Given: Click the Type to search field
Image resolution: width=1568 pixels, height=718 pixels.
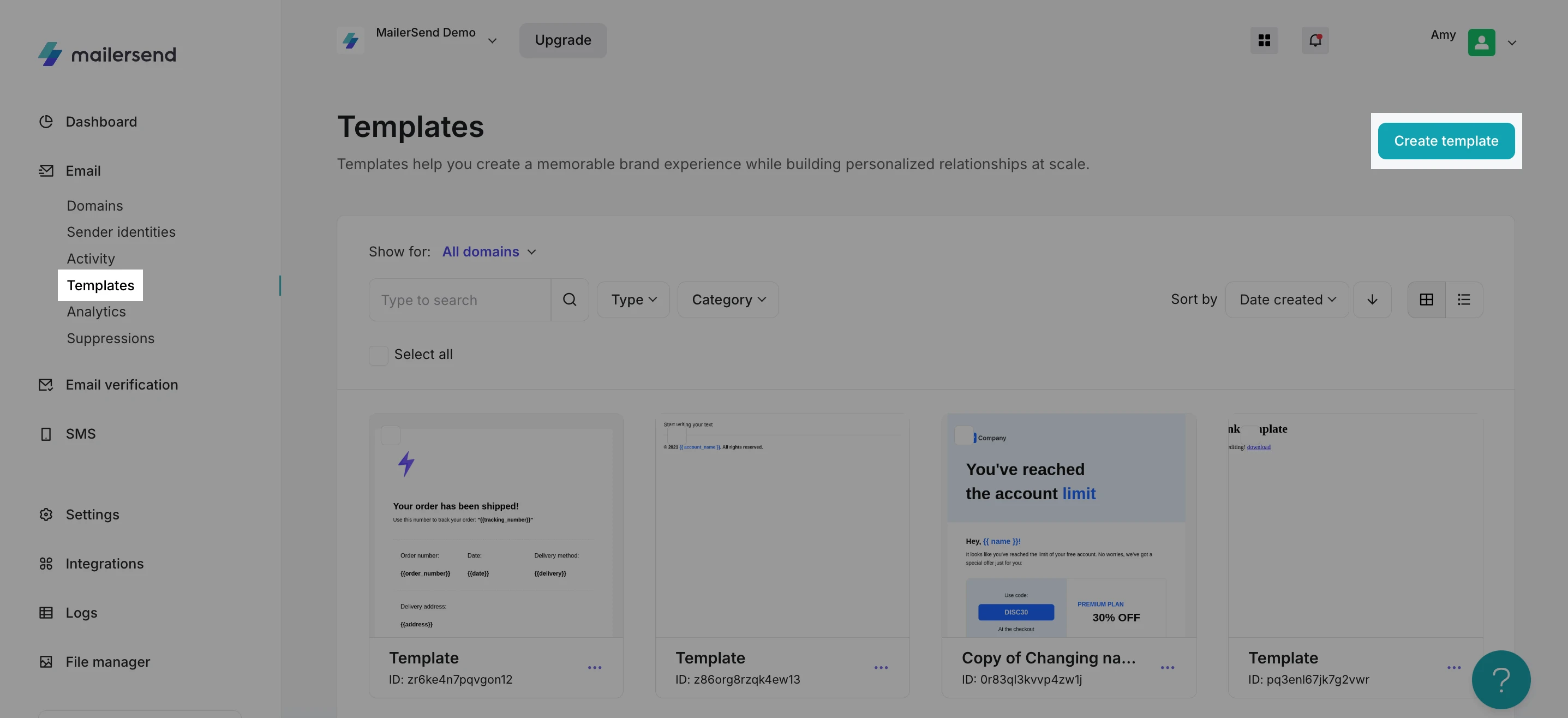Looking at the screenshot, I should click(x=459, y=300).
